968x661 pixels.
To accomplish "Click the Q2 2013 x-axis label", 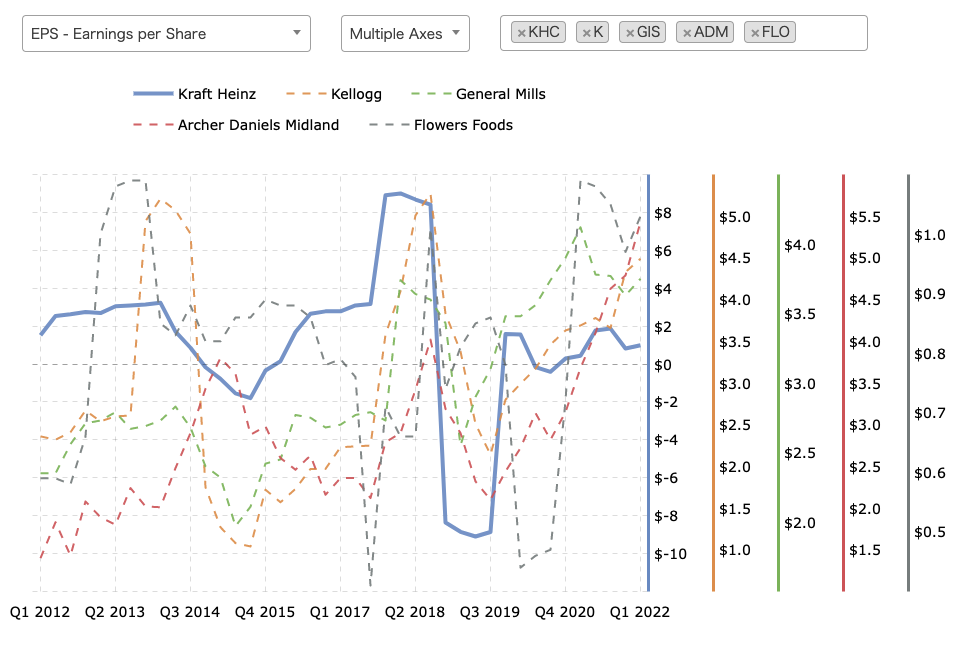I will (115, 612).
